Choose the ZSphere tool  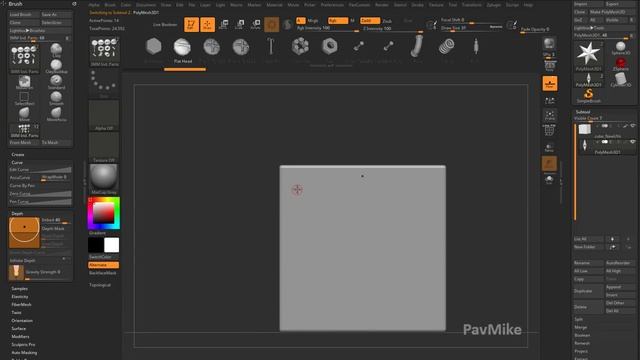[x=620, y=64]
